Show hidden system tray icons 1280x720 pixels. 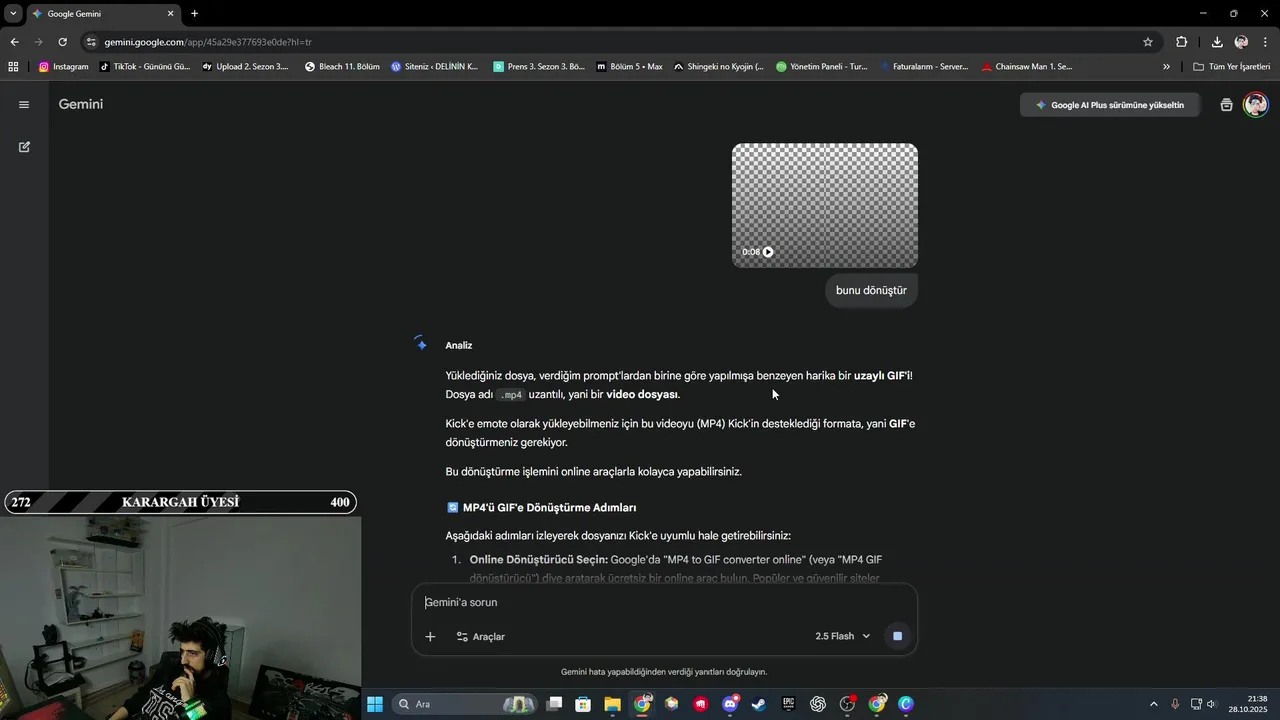(x=1153, y=704)
